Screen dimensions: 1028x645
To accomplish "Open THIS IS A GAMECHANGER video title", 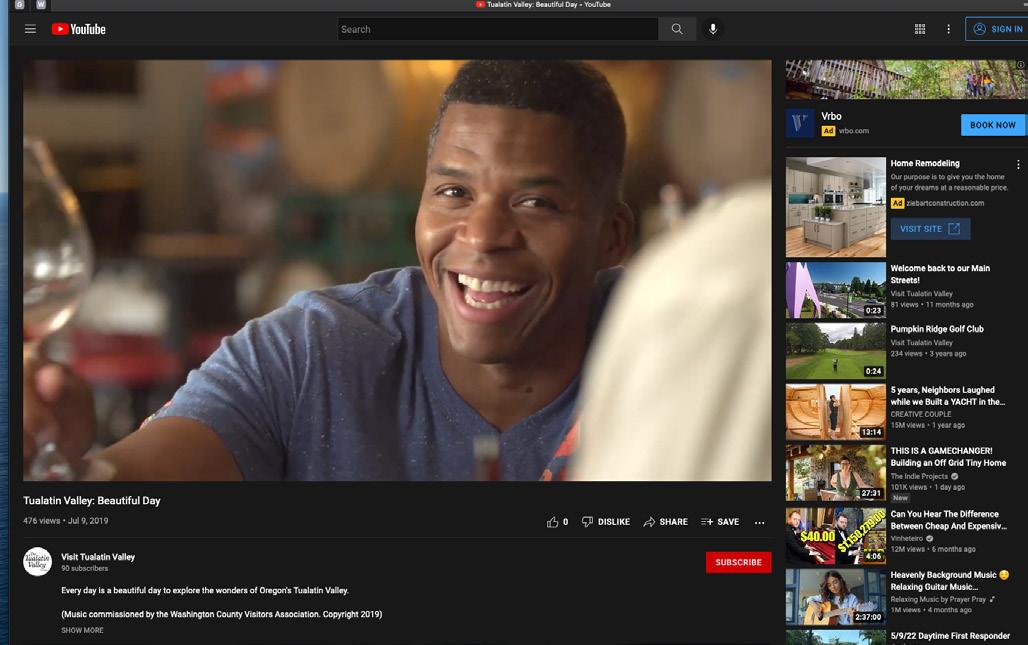I will pos(948,457).
